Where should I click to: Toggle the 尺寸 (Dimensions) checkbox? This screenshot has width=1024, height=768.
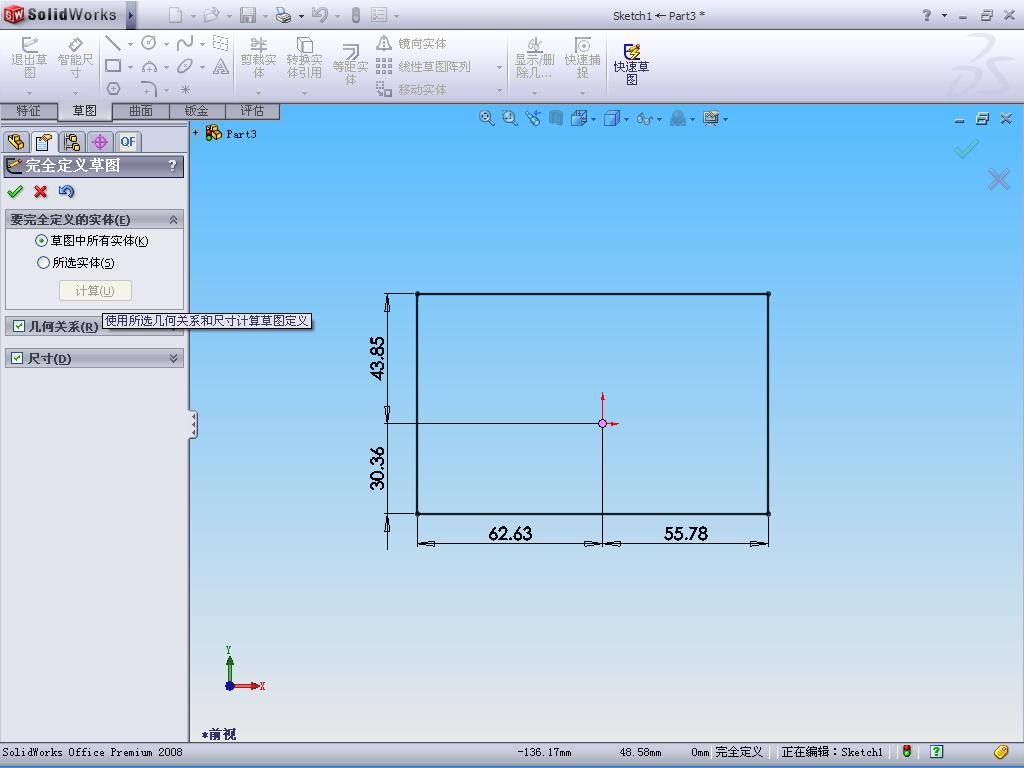[x=18, y=358]
